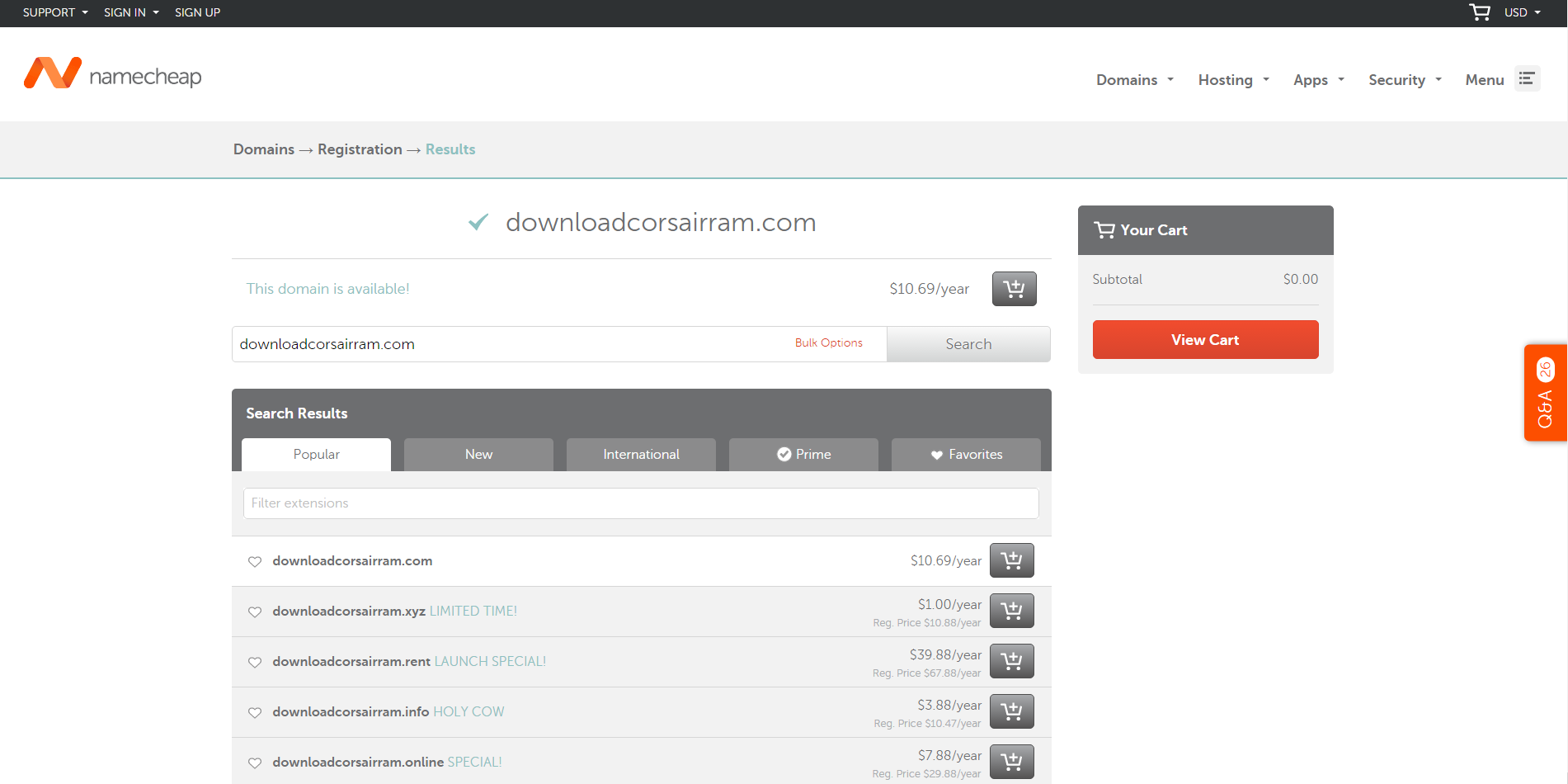Click 'This domain is available!' message

(327, 289)
